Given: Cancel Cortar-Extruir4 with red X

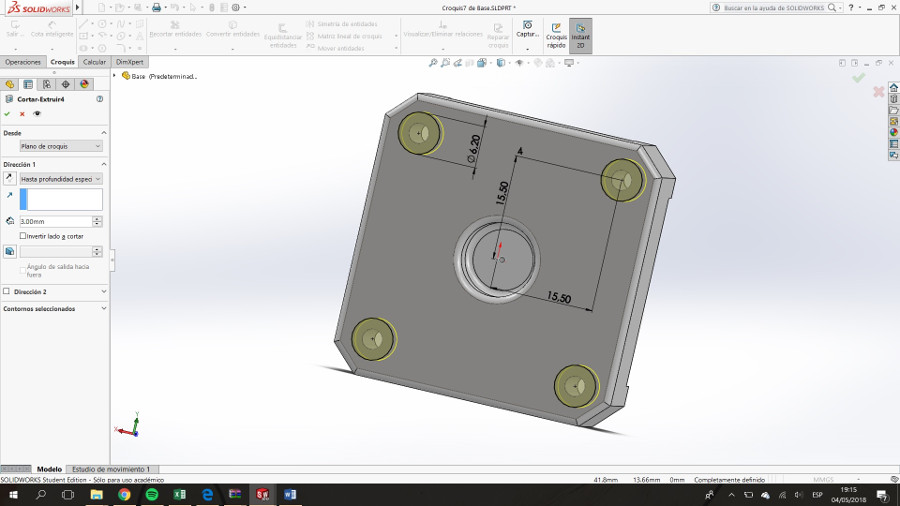Looking at the screenshot, I should pos(22,114).
